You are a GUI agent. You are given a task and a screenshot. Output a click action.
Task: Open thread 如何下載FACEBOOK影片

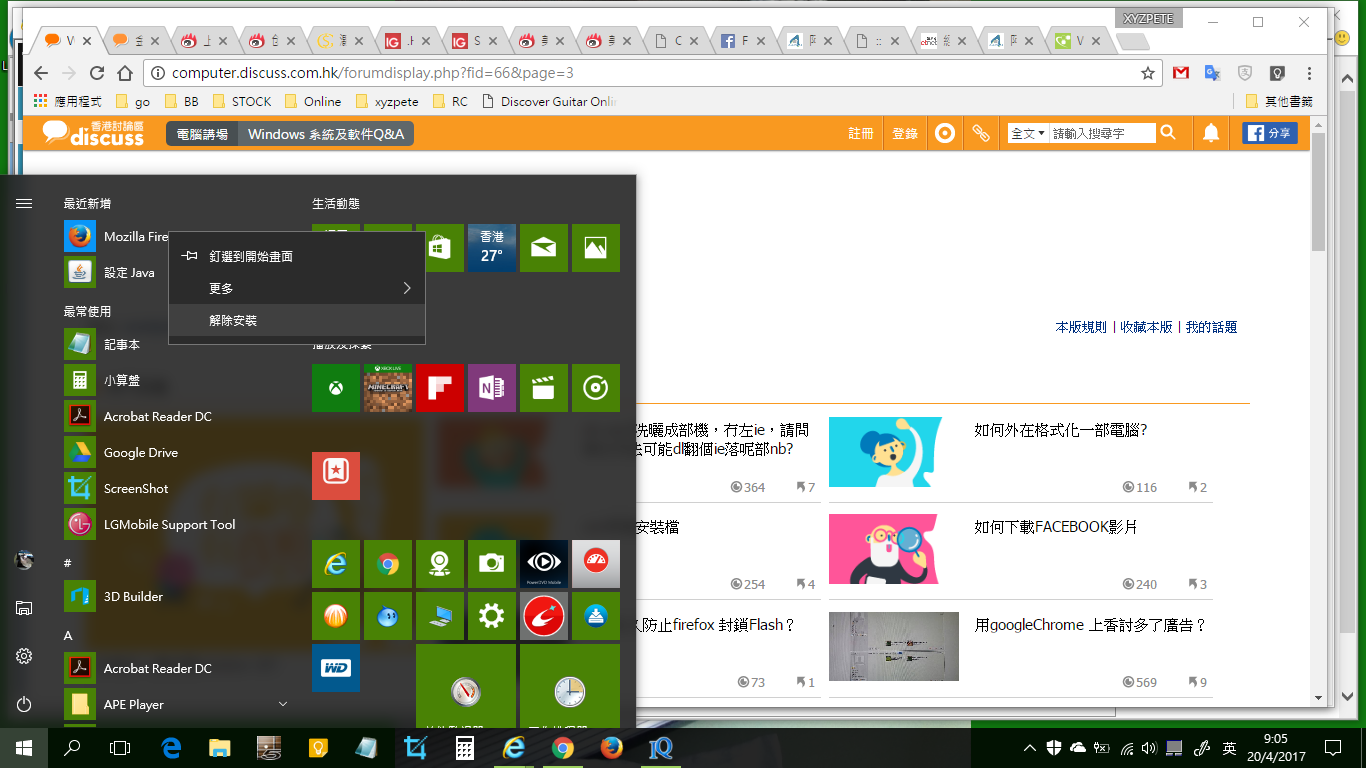1056,527
